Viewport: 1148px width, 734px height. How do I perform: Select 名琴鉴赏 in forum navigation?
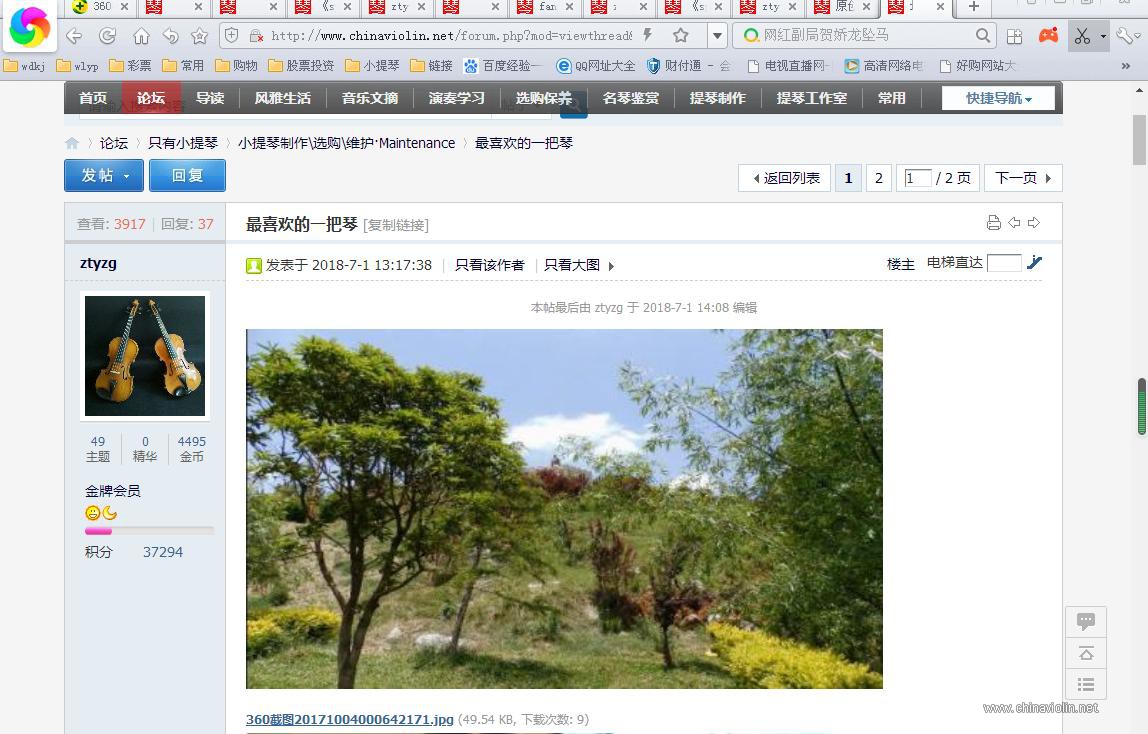[631, 98]
